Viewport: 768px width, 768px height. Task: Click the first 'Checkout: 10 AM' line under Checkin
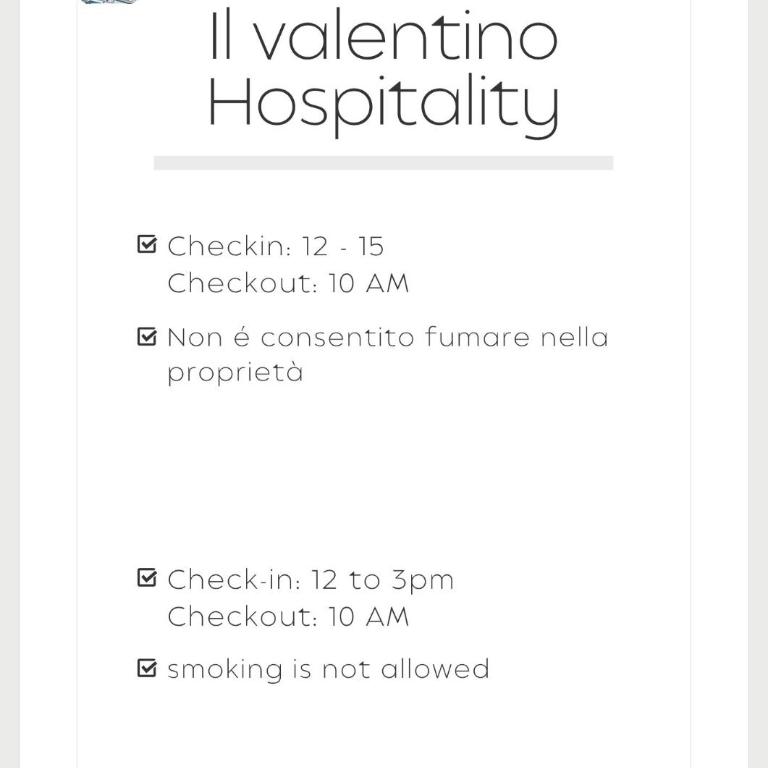pyautogui.click(x=288, y=283)
